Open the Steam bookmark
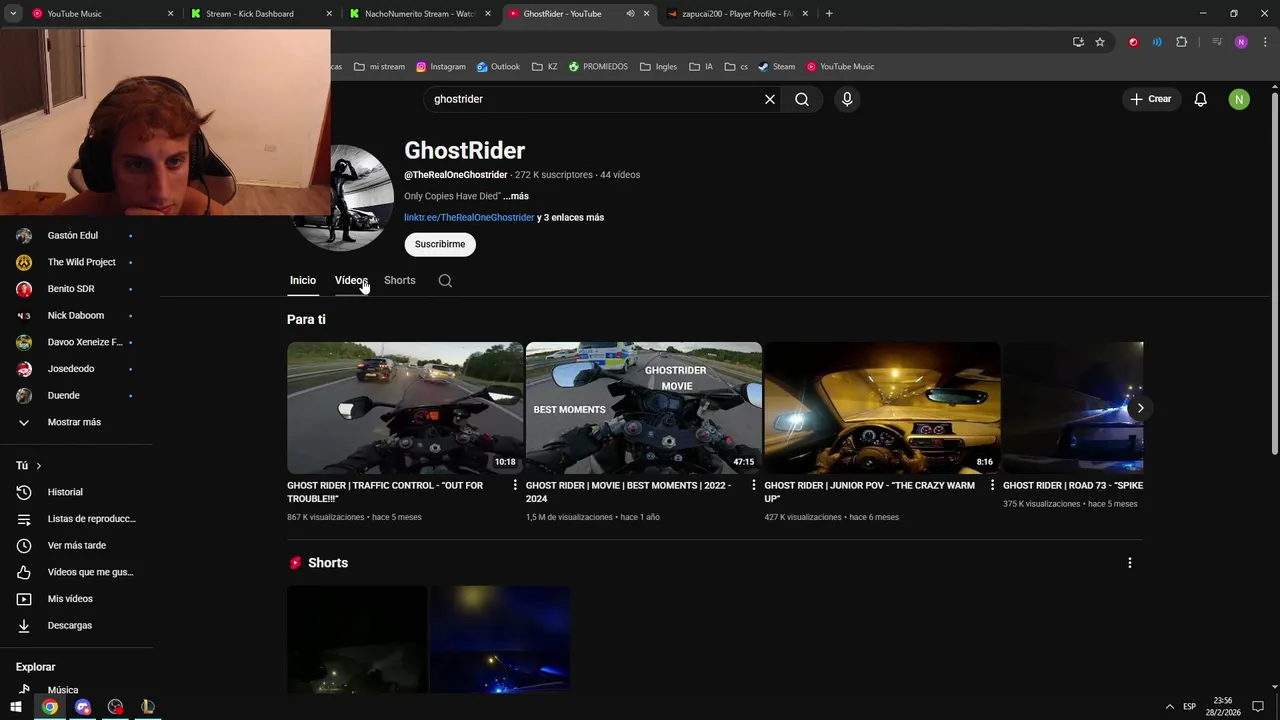Viewport: 1280px width, 720px height. 776,67
